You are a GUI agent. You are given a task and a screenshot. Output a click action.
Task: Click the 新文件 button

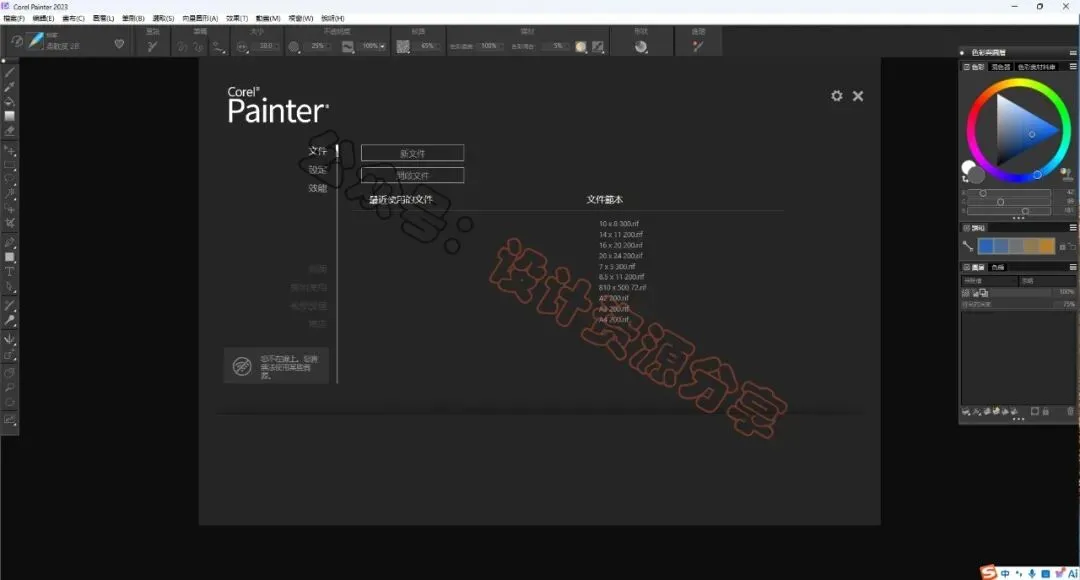[x=412, y=153]
